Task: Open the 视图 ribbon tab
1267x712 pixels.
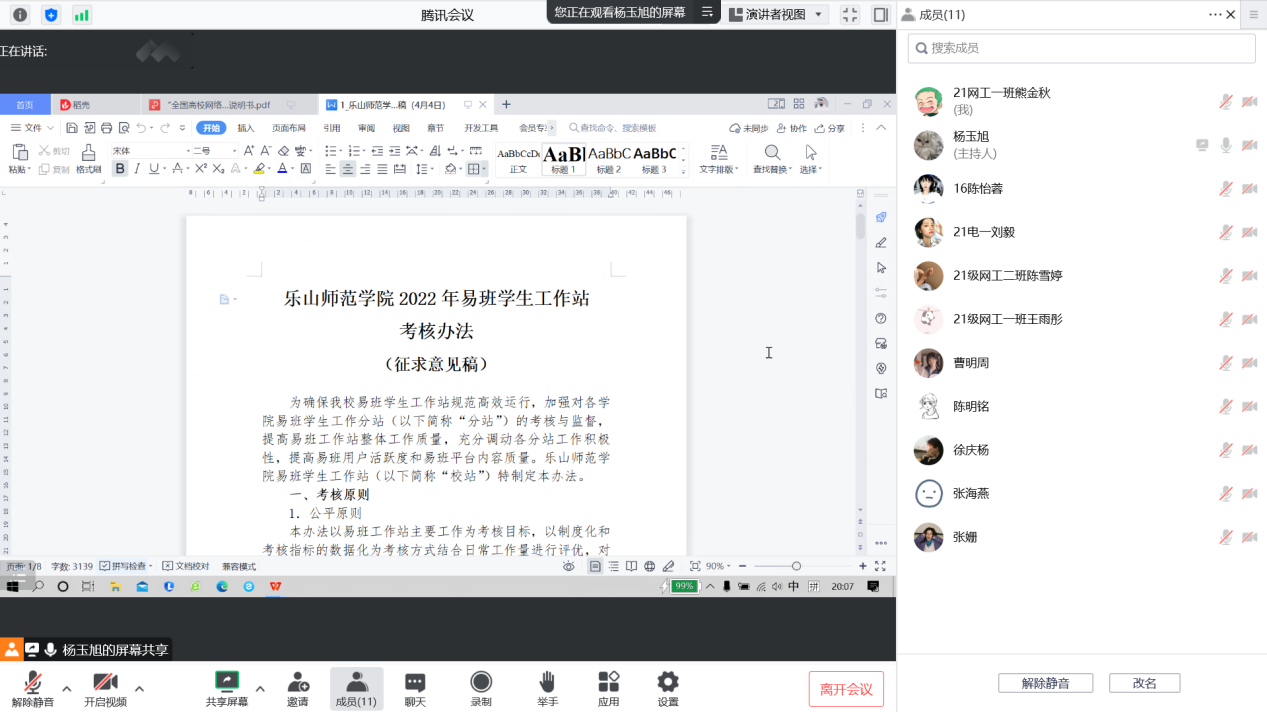Action: tap(401, 128)
